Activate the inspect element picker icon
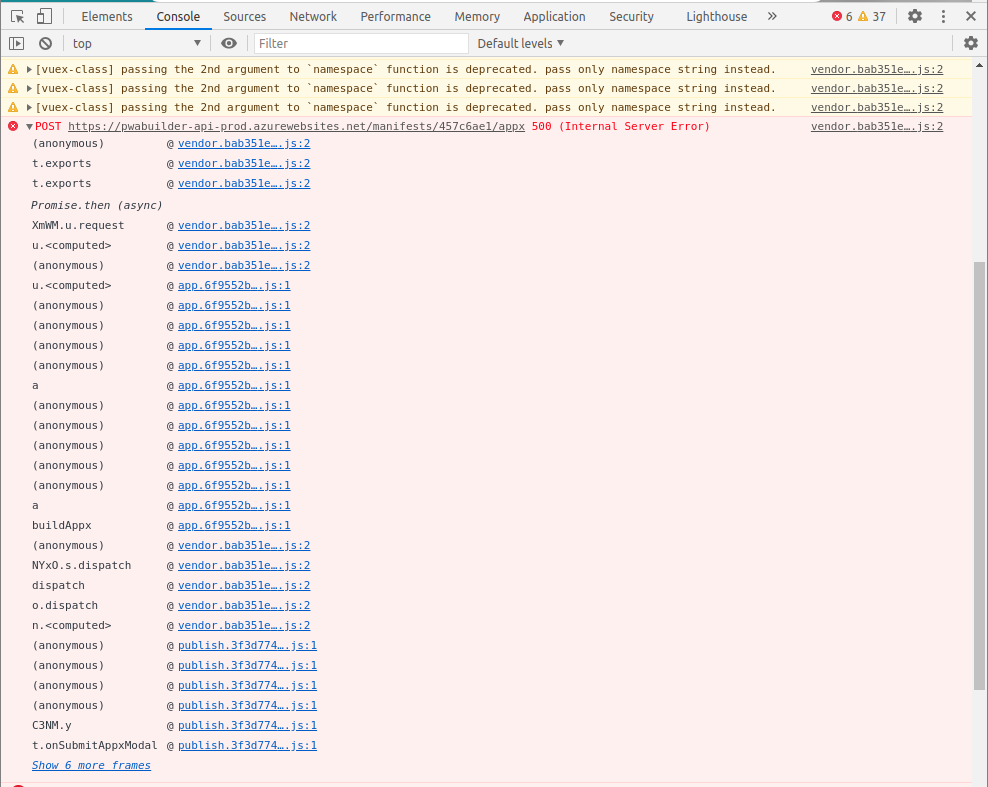The width and height of the screenshot is (988, 787). coord(17,16)
